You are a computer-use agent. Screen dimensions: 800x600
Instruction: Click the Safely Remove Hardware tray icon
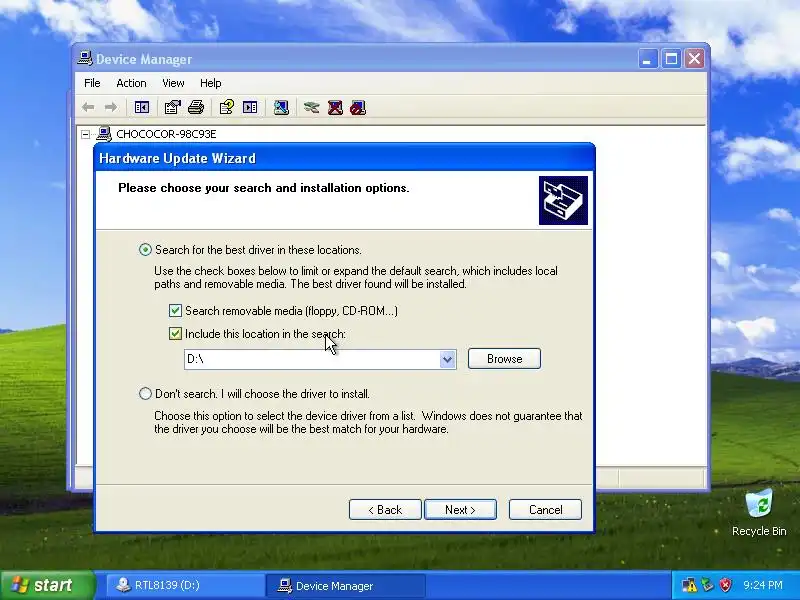(x=707, y=585)
